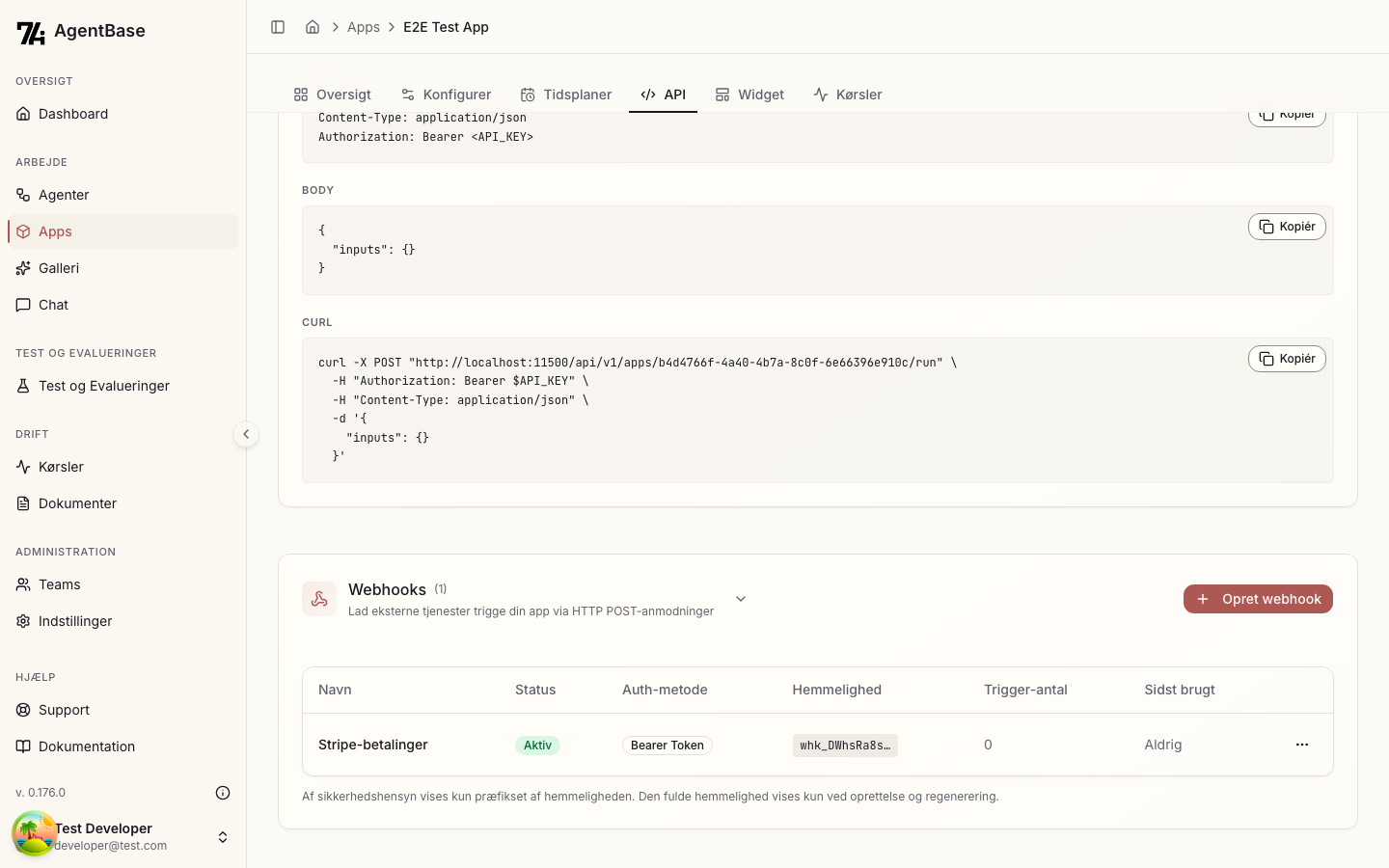Copy the CURL command with Kopiér
The image size is (1389, 868).
pos(1287,359)
